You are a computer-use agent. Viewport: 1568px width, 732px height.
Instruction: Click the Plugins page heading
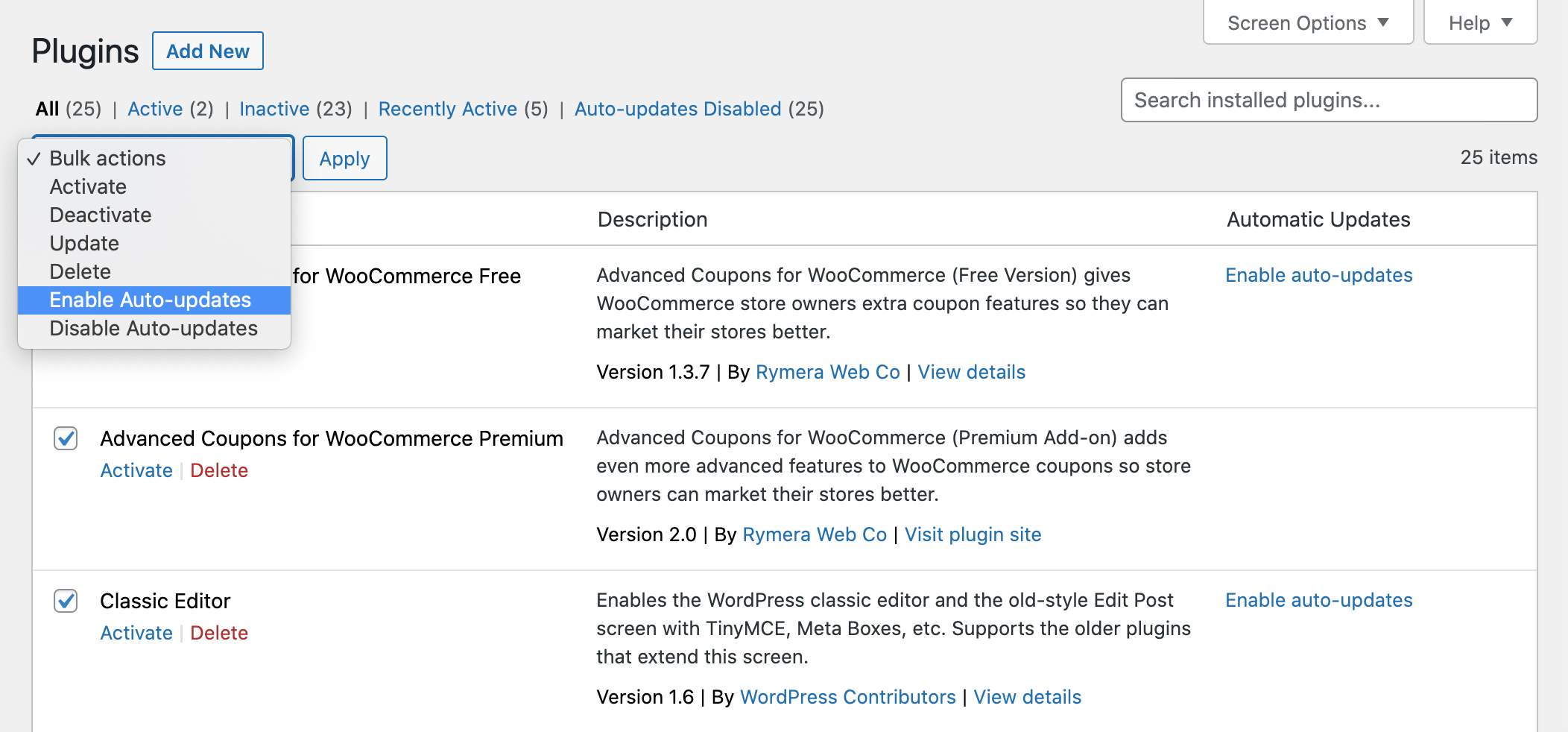click(x=85, y=51)
